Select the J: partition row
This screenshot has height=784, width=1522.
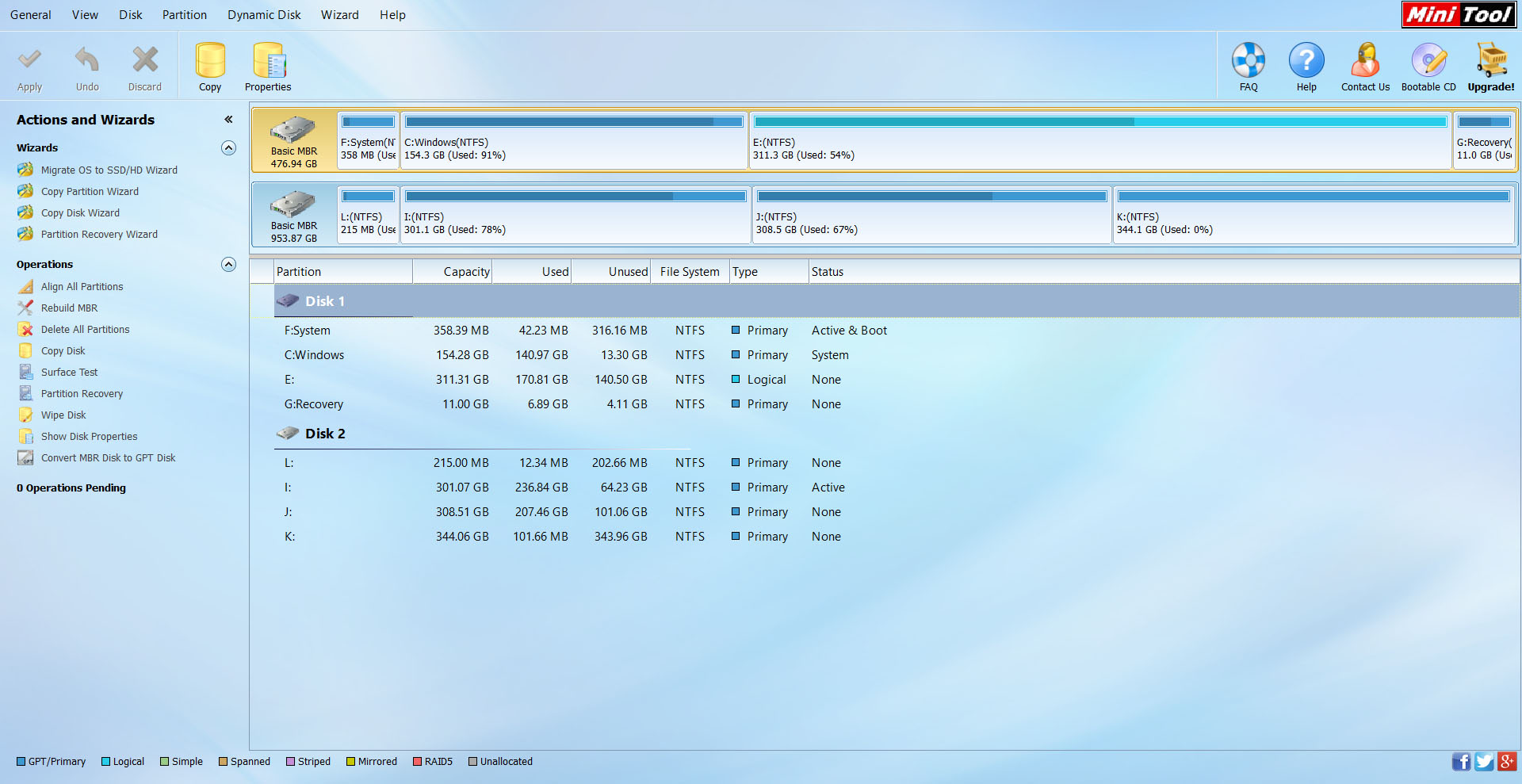click(897, 512)
